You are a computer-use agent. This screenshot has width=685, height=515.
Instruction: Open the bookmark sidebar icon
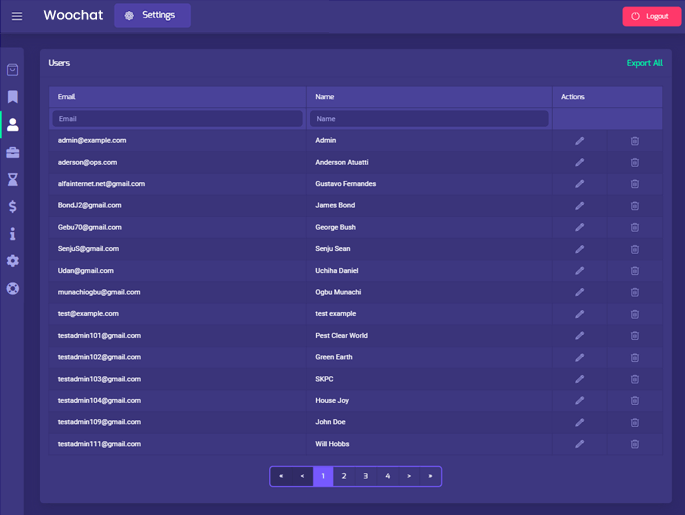point(12,97)
